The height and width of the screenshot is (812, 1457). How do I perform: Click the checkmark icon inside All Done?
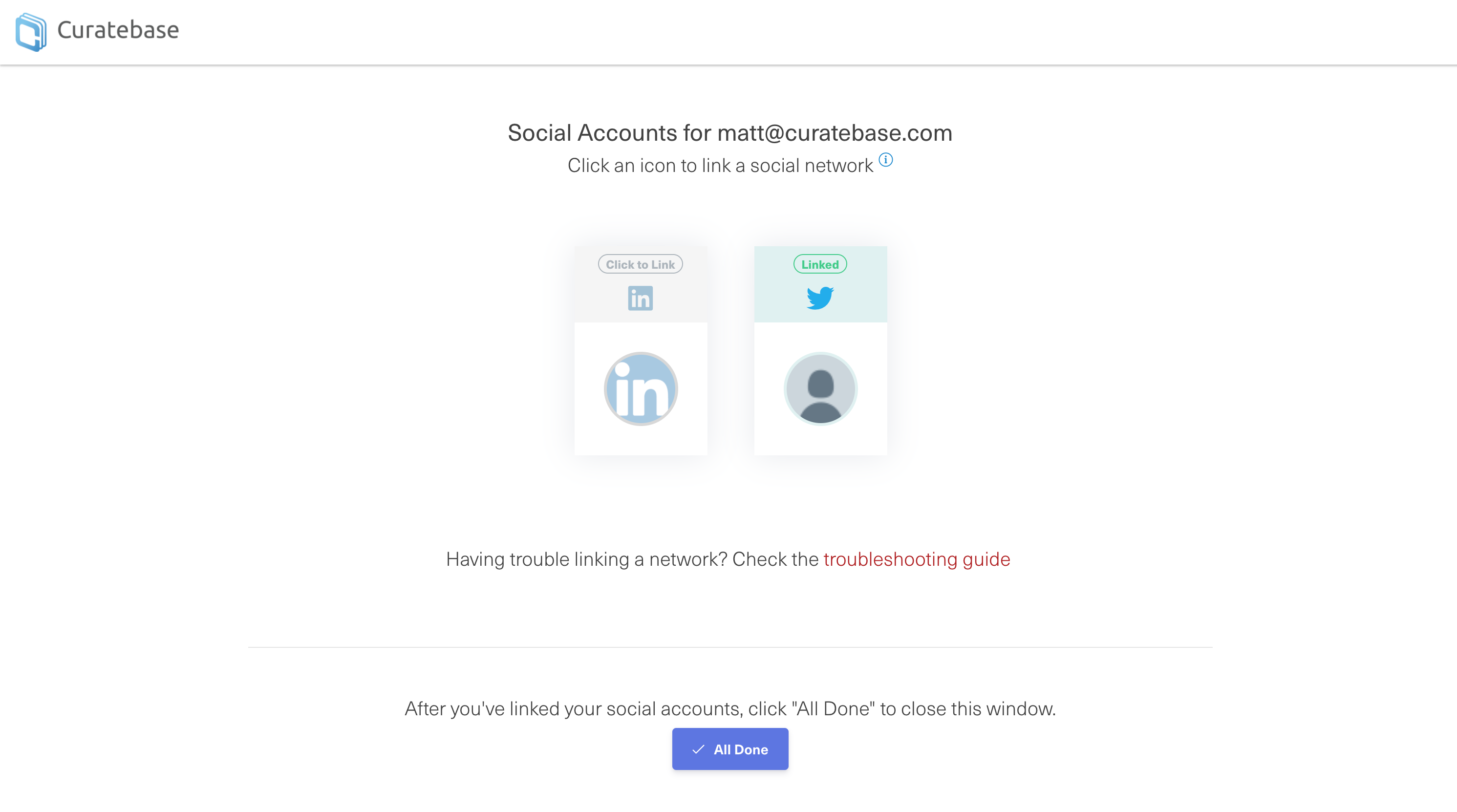pos(699,749)
